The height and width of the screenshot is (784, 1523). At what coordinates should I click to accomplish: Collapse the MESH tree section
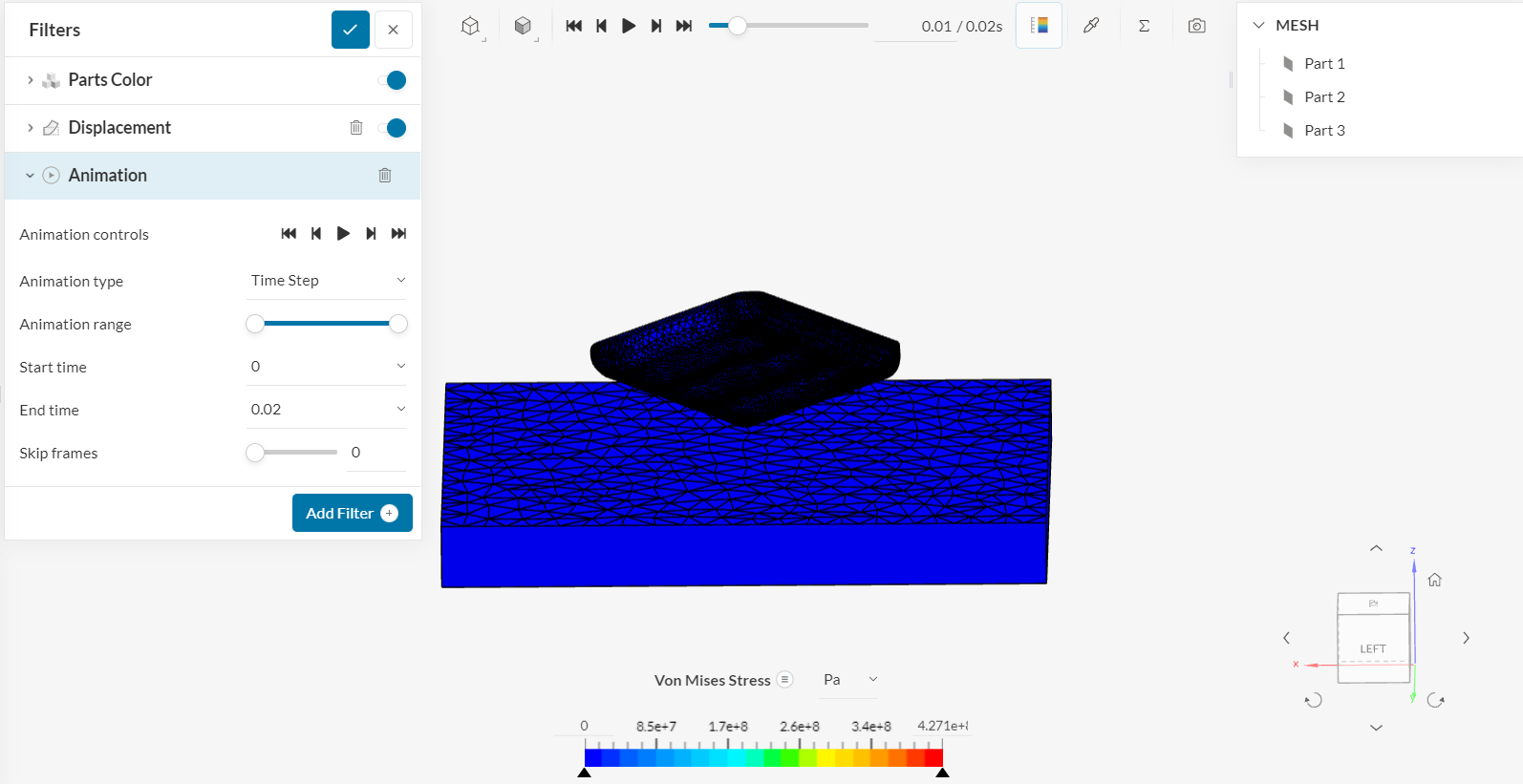pos(1258,26)
